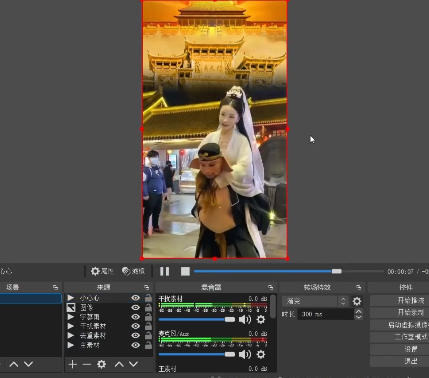429x378 pixels.
Task: Open 麦克风/Aux audio channel settings gear
Action: click(261, 354)
